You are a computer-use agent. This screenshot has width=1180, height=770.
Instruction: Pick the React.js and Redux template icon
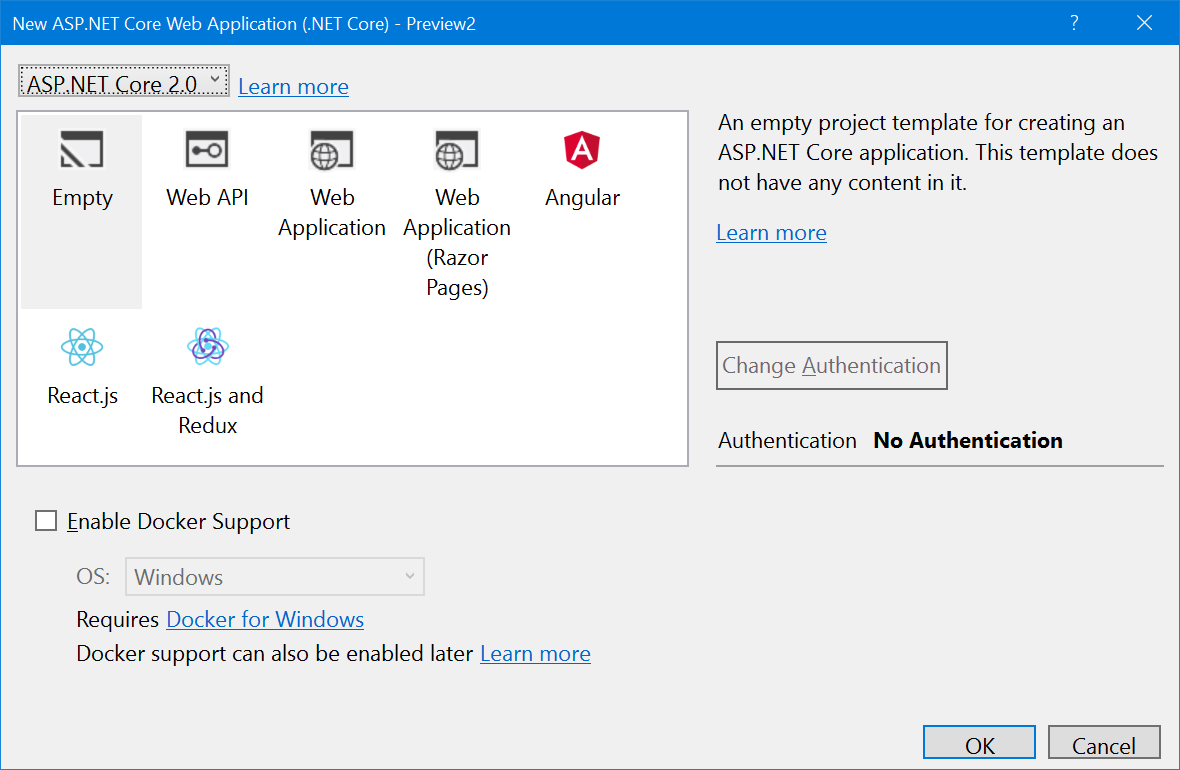pos(208,347)
